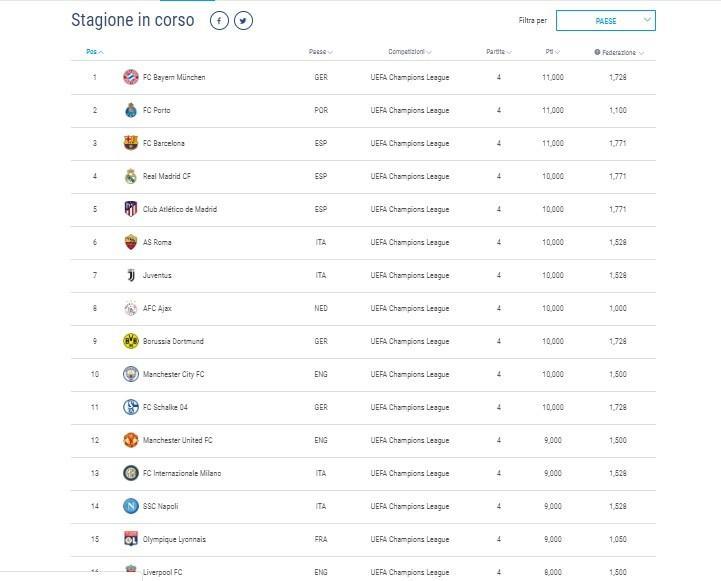Share ranking via Twitter icon
Screen dimensions: 721x581
pos(243,21)
